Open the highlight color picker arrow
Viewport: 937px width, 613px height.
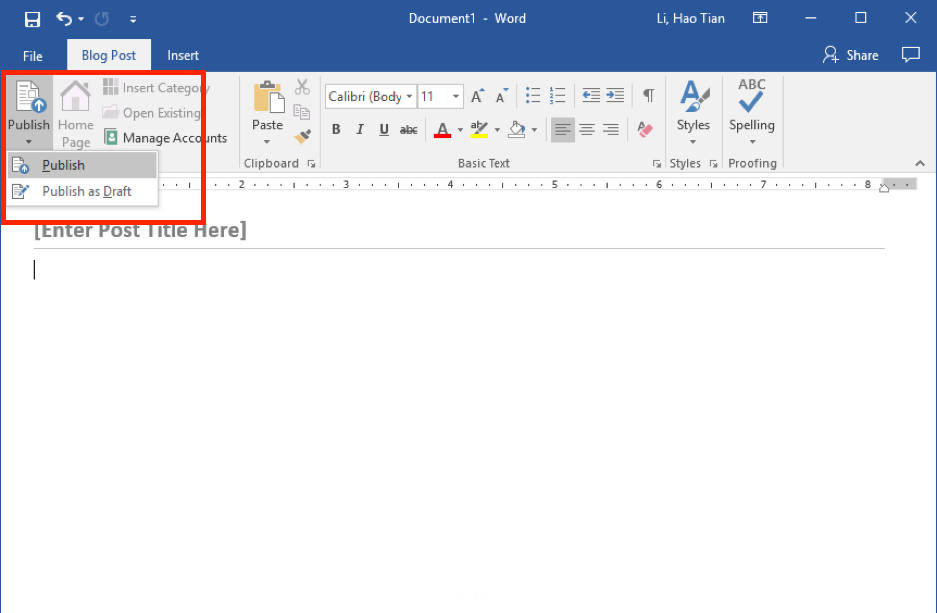[x=497, y=130]
